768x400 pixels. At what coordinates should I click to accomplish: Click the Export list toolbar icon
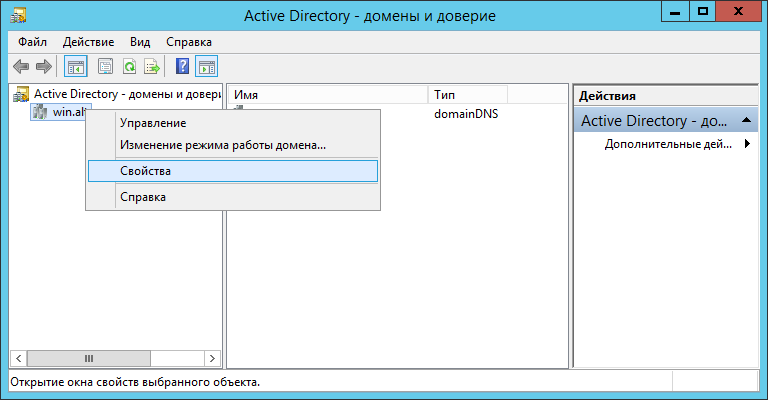[152, 67]
